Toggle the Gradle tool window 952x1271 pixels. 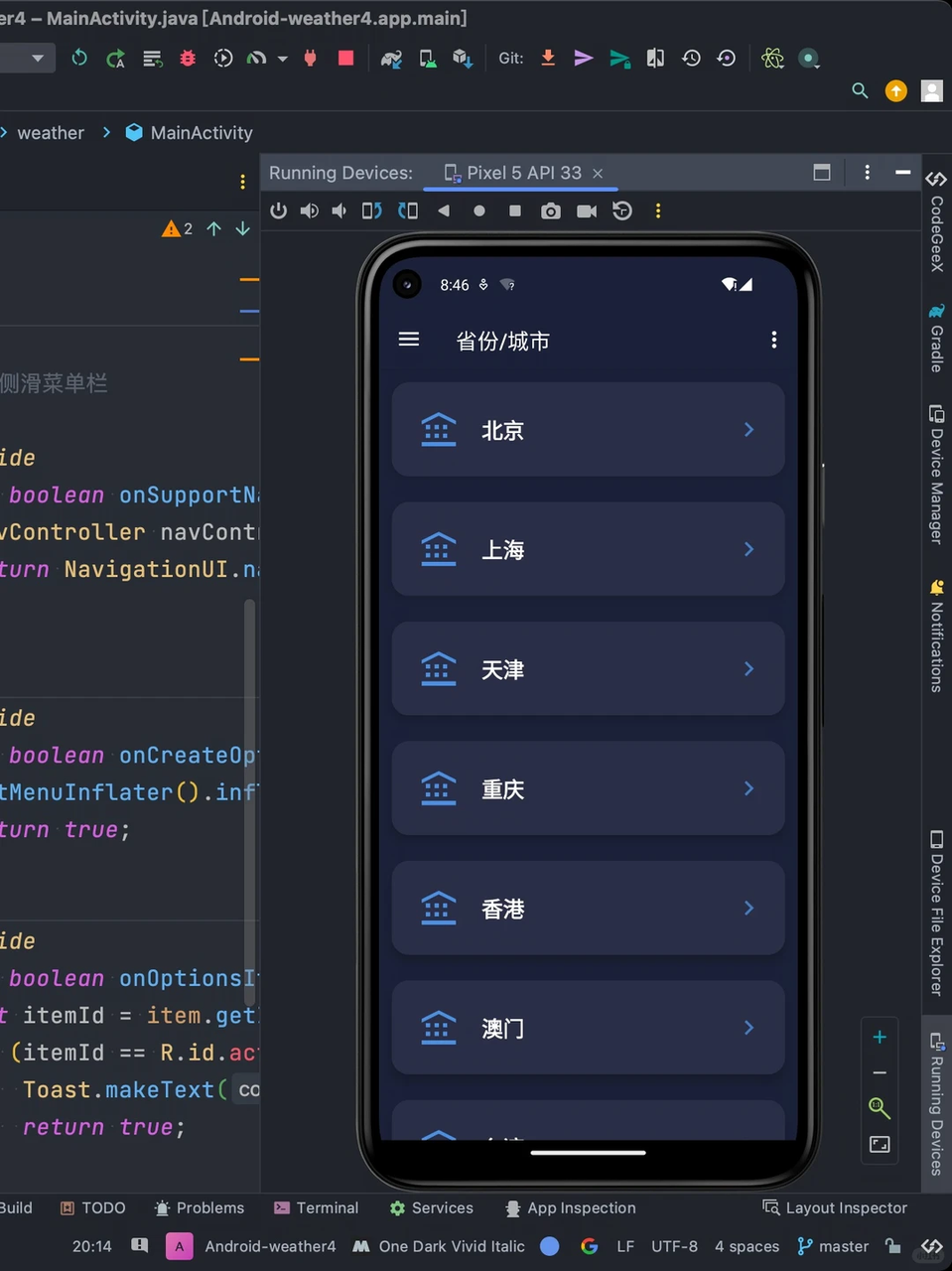[x=936, y=338]
